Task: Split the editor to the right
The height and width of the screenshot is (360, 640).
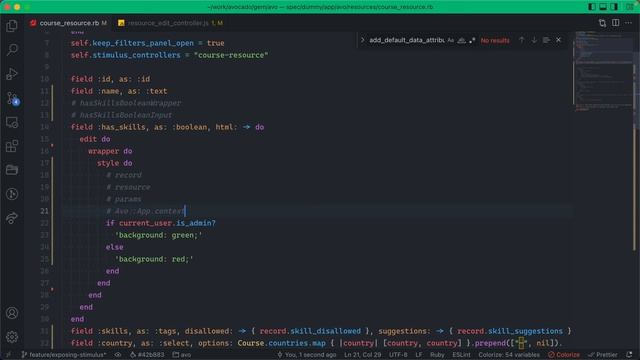Action: click(616, 23)
